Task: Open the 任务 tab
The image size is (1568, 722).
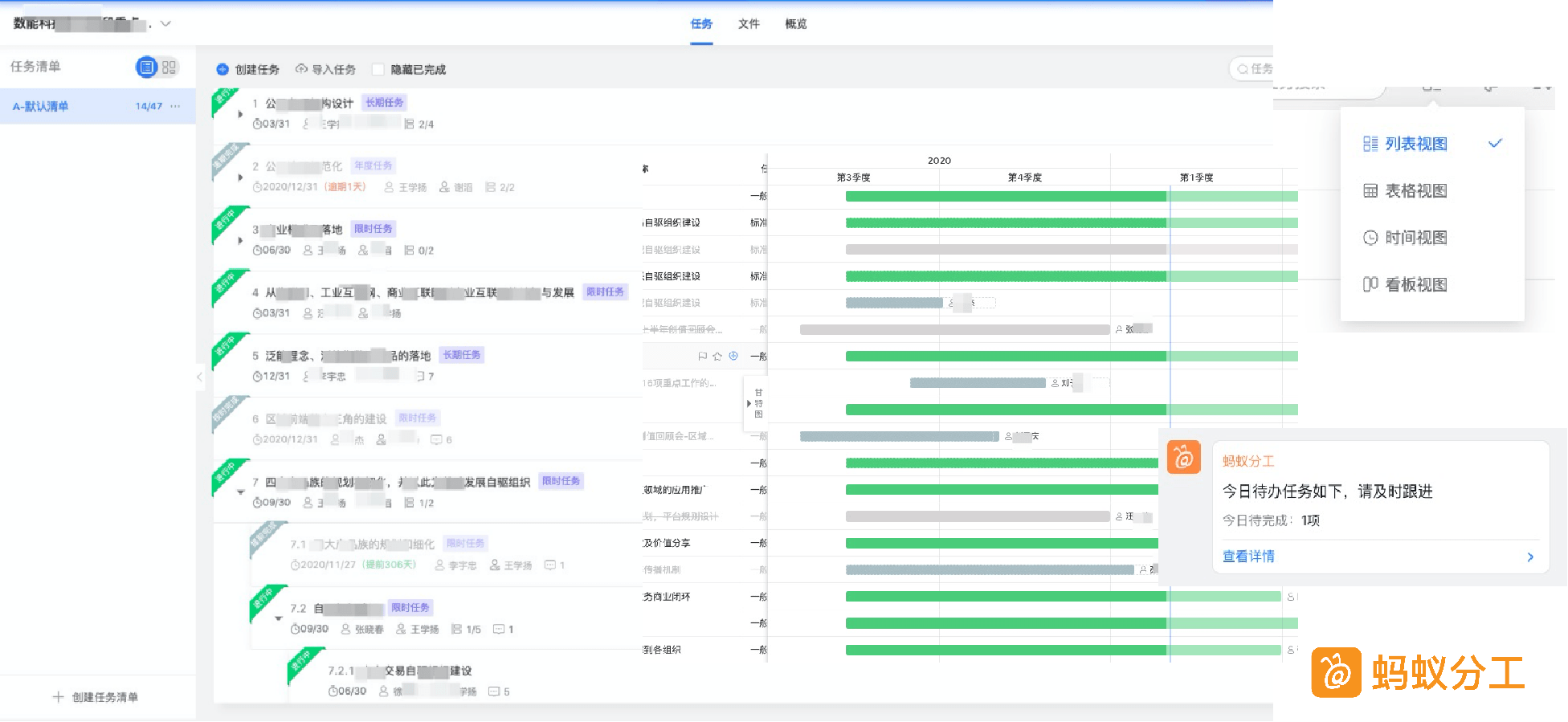Action: pyautogui.click(x=701, y=24)
